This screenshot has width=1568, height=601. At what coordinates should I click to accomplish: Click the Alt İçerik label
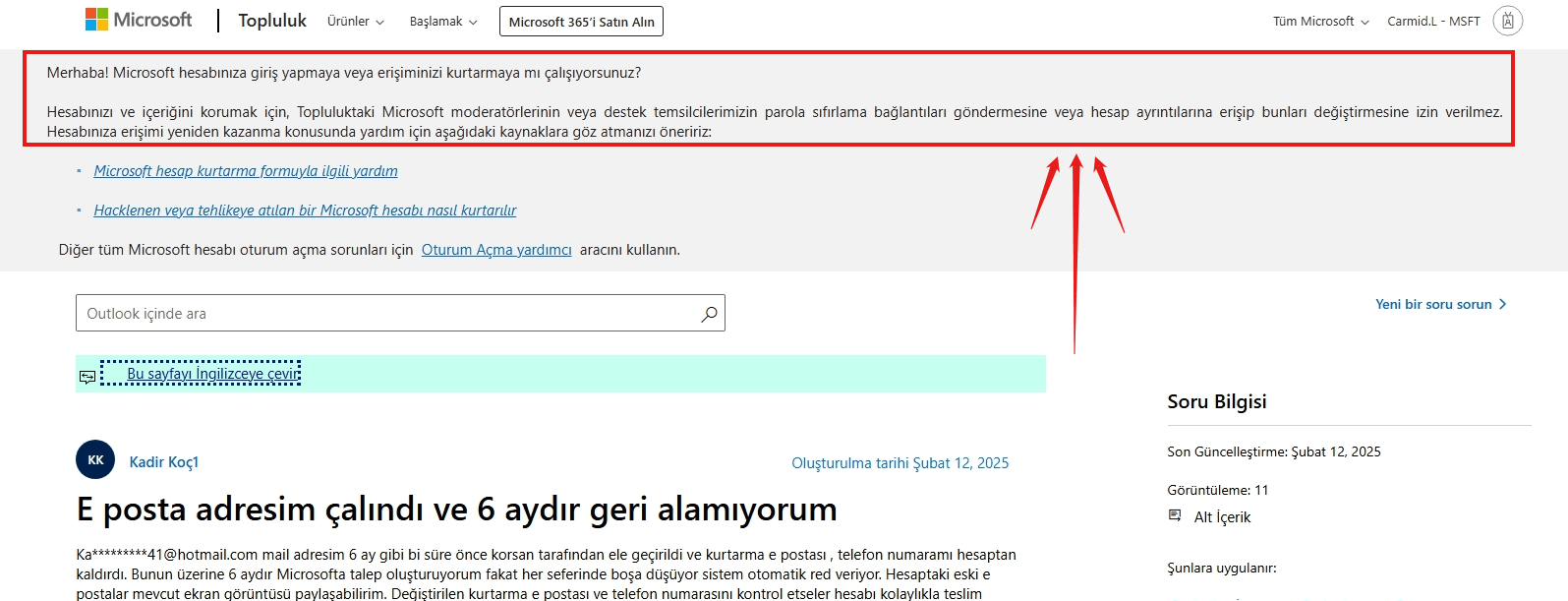click(x=1222, y=517)
